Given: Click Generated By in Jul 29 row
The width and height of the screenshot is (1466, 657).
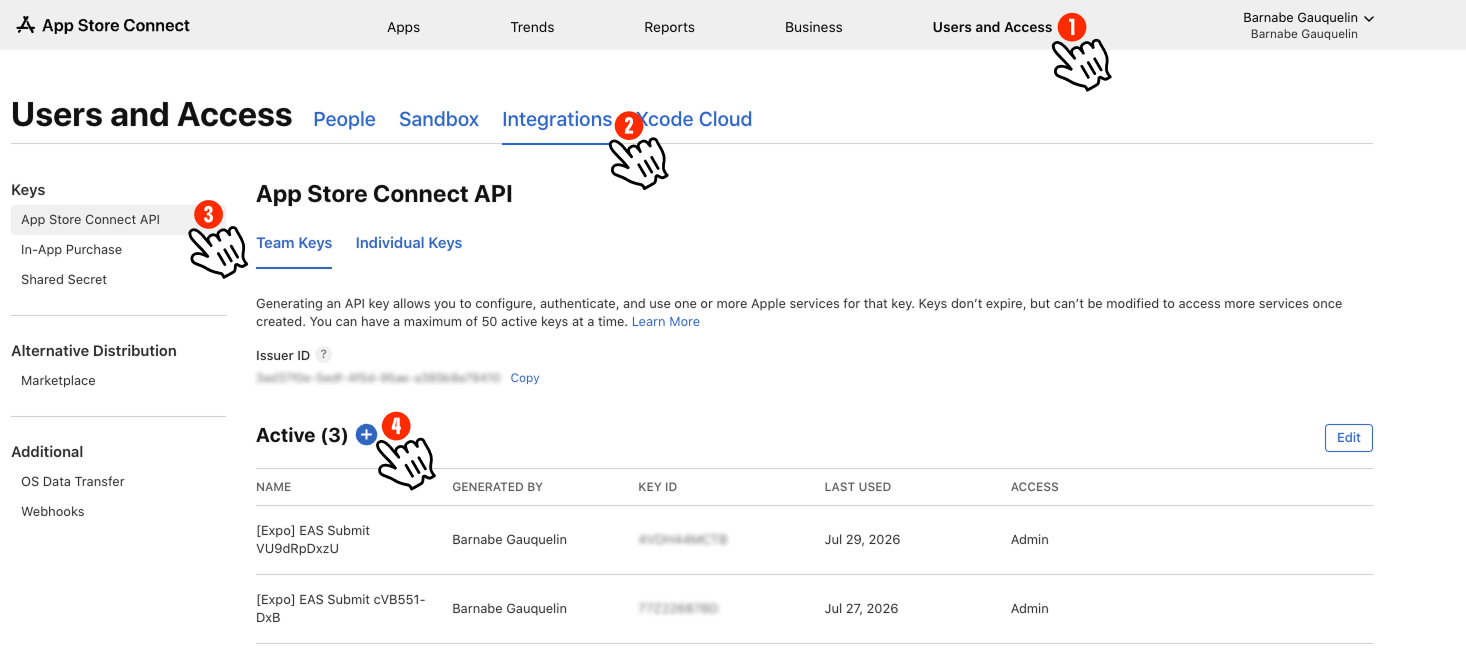Looking at the screenshot, I should click(x=509, y=540).
